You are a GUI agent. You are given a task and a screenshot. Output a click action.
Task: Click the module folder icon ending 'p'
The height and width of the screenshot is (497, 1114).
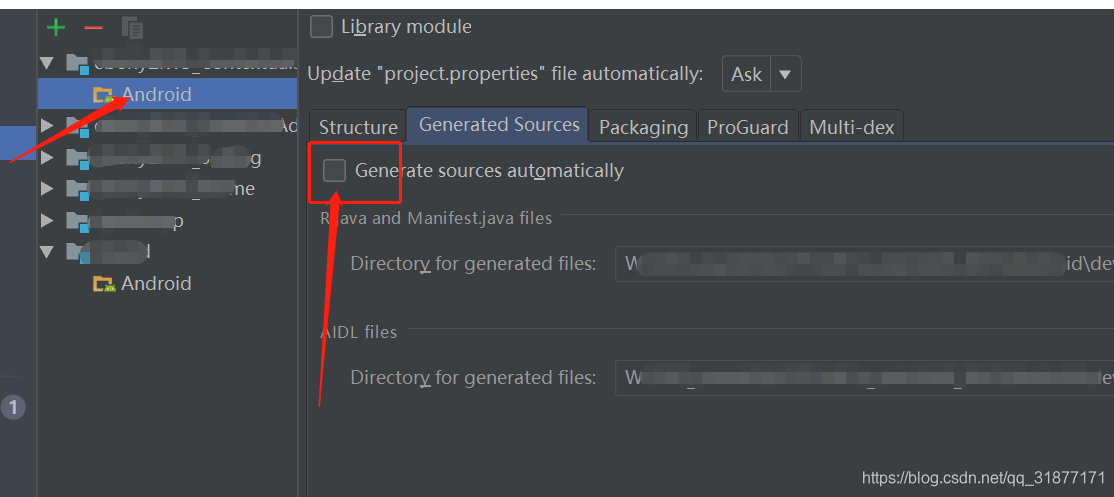pyautogui.click(x=78, y=222)
